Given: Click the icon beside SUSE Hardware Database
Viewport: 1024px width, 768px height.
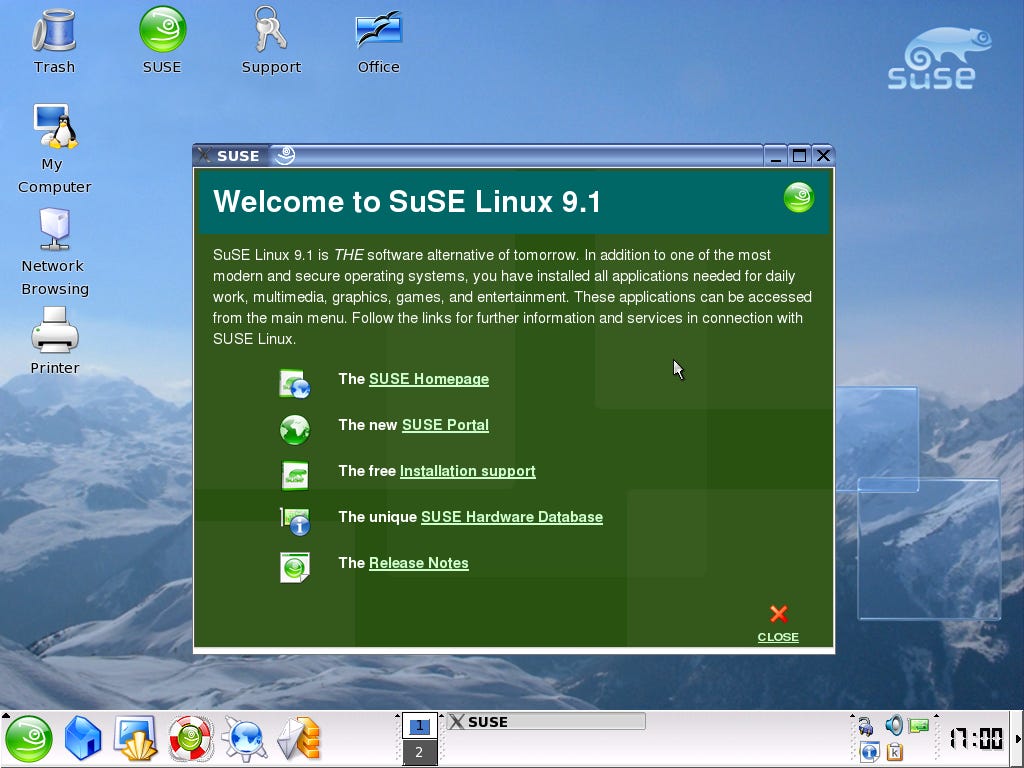Looking at the screenshot, I should 295,521.
